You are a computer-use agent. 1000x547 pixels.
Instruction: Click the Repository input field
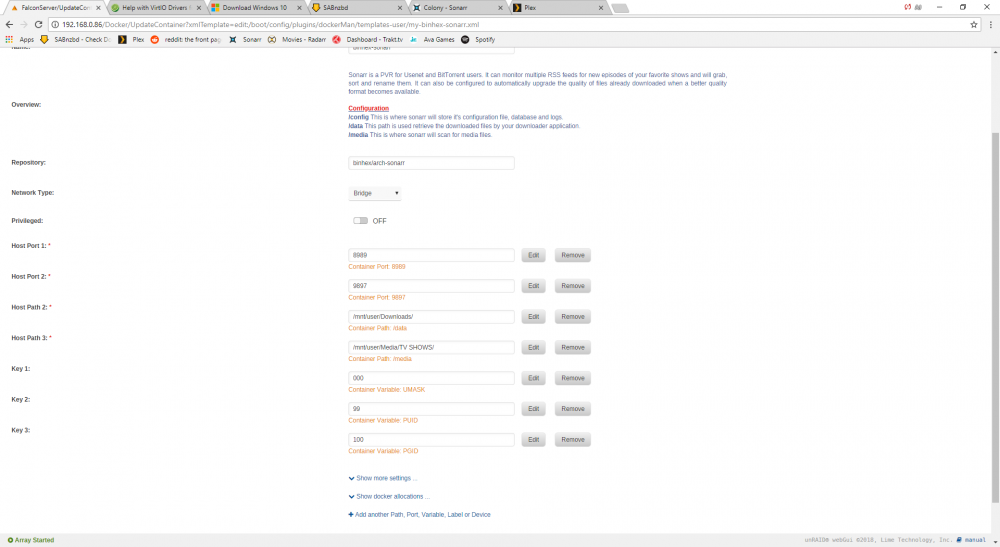pos(431,163)
